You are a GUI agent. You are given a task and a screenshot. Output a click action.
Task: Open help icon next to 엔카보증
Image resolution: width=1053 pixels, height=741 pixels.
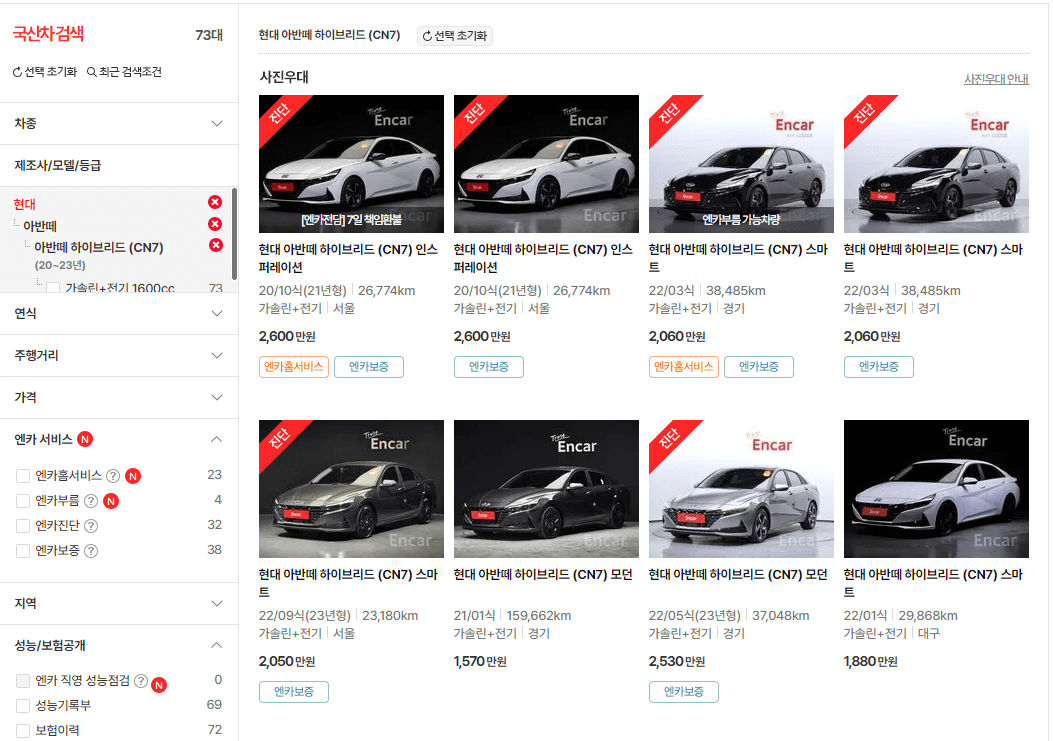91,551
